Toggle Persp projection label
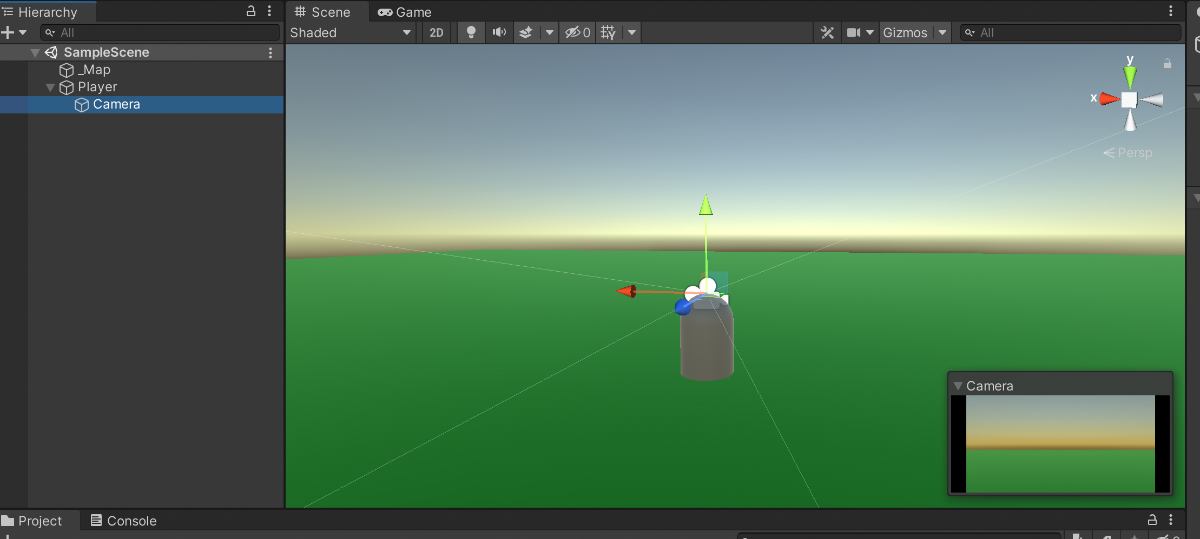Viewport: 1200px width, 539px height. pos(1128,153)
